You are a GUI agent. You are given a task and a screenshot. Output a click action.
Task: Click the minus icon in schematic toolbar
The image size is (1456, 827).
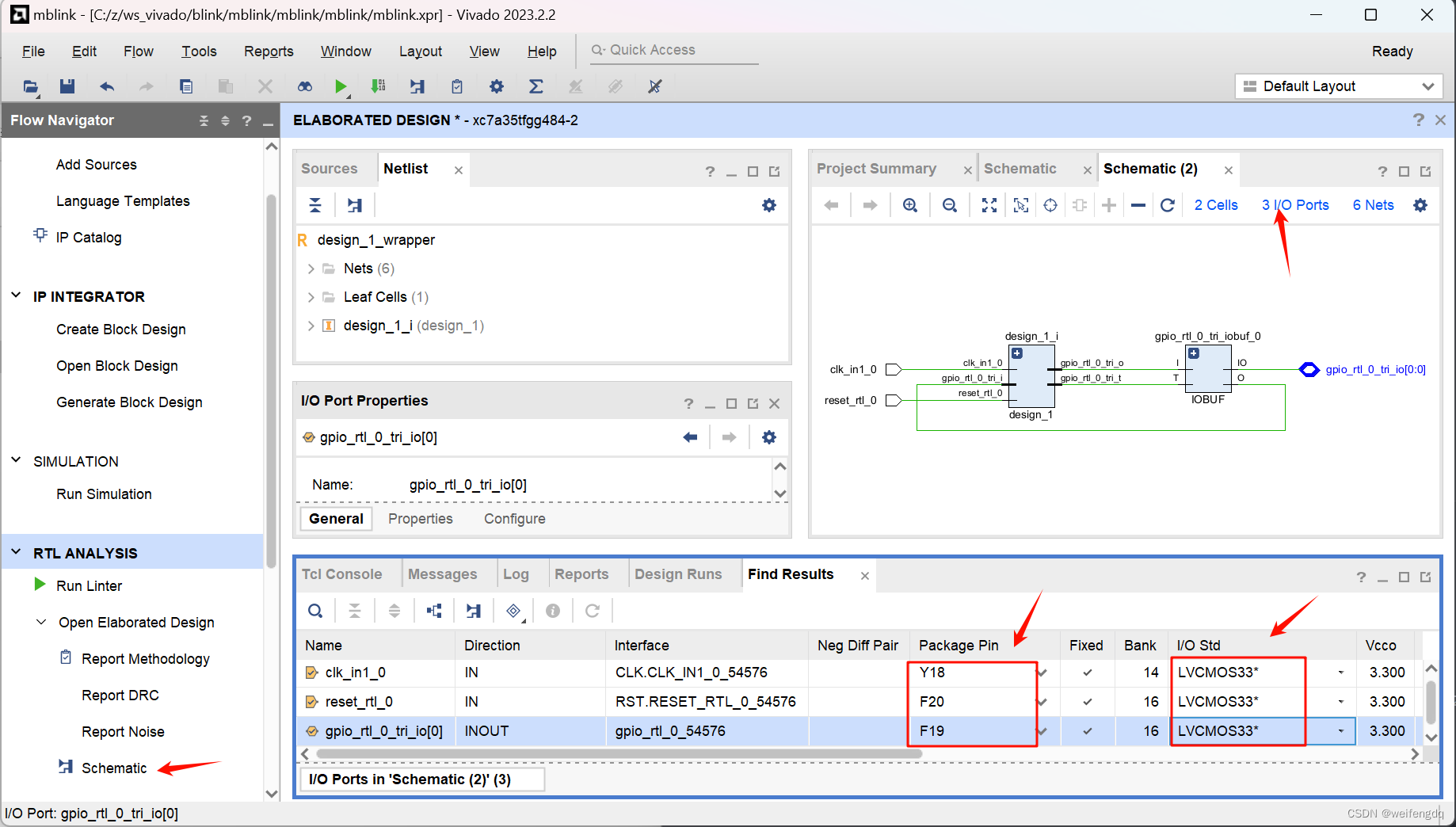click(x=1138, y=205)
